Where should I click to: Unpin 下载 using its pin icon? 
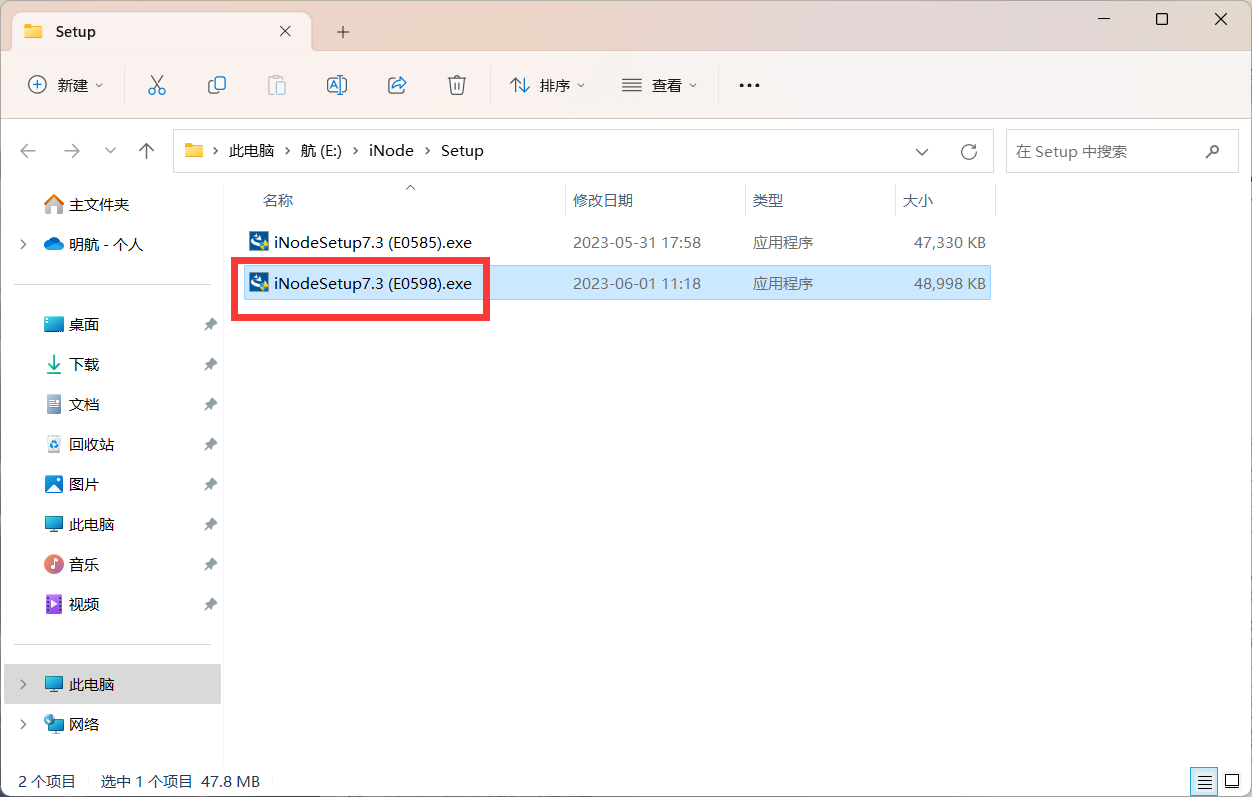click(210, 364)
